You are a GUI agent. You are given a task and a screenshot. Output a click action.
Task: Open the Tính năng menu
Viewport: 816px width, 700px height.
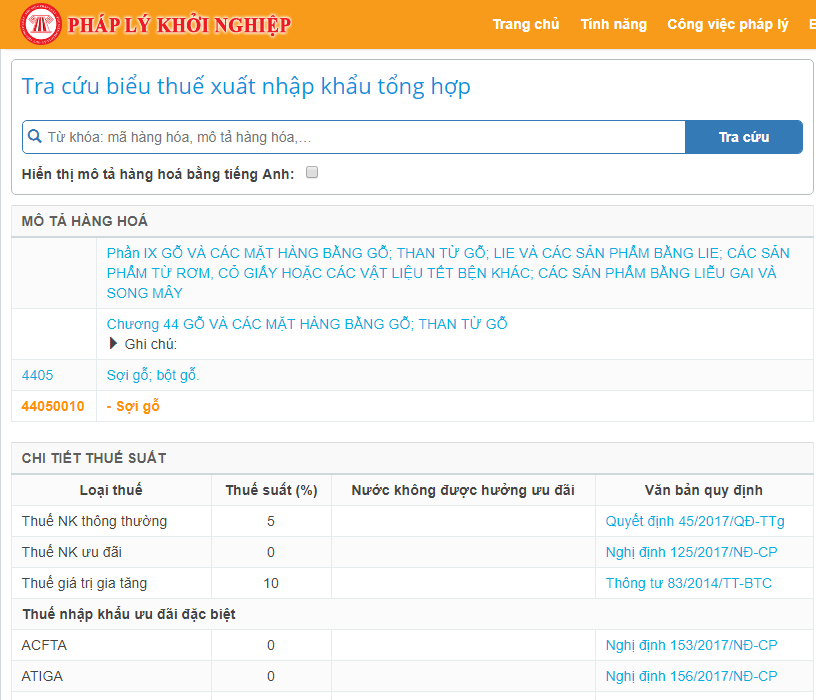pos(613,24)
